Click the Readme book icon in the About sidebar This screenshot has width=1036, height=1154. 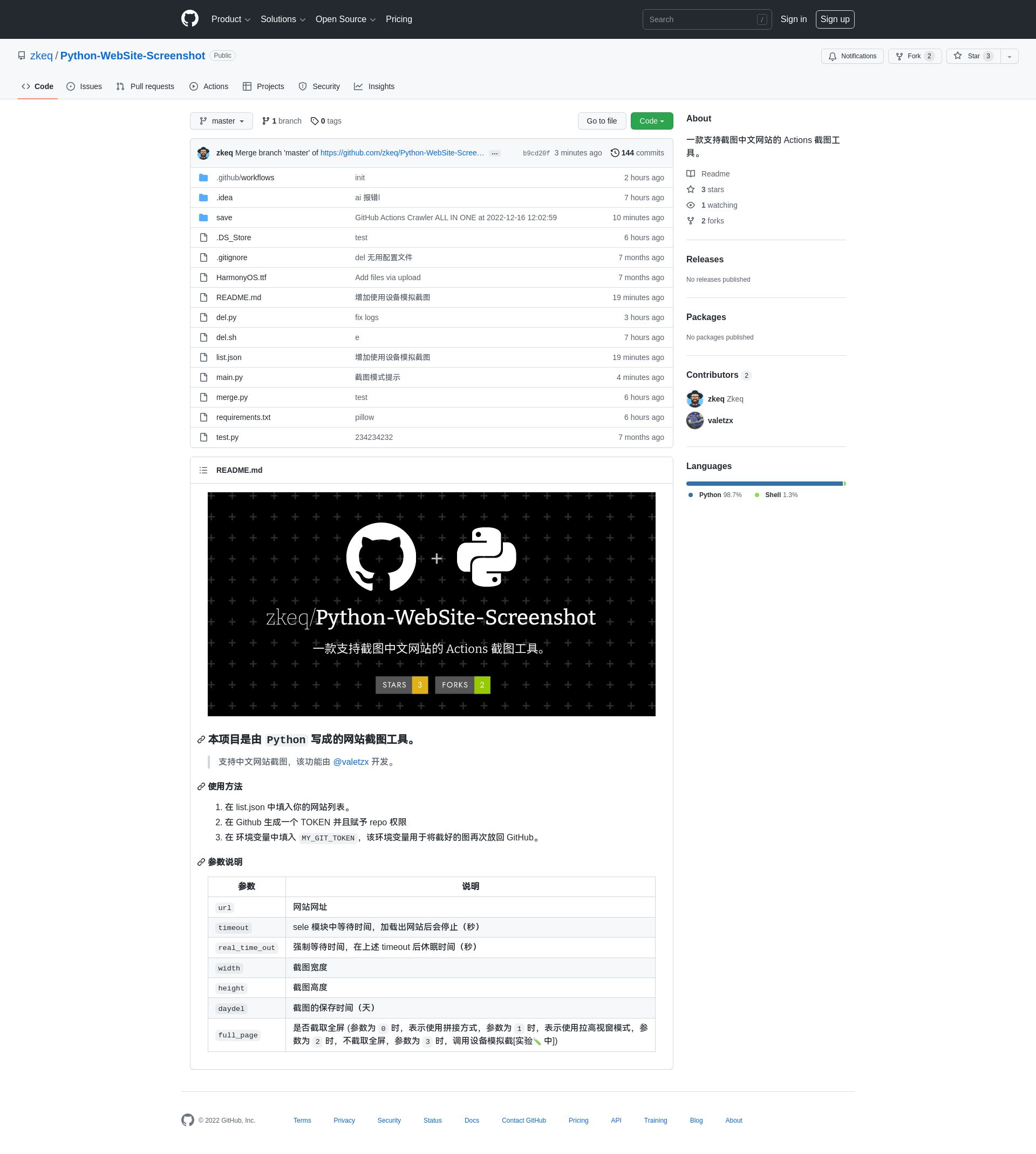click(x=692, y=174)
